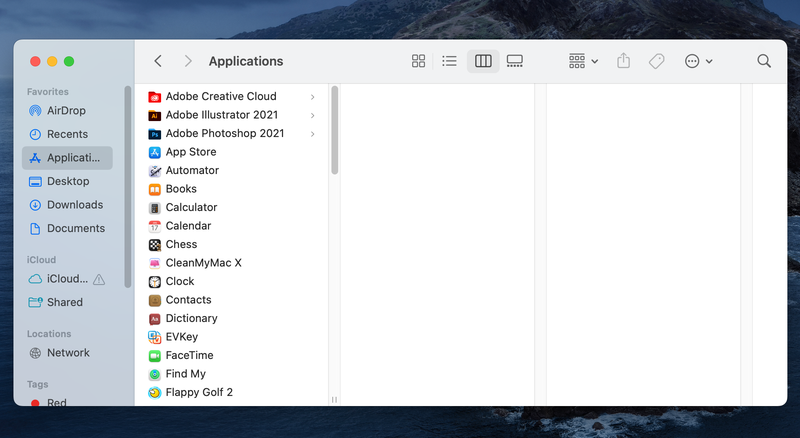Image resolution: width=800 pixels, height=438 pixels.
Task: Select the "Adobe Photoshop 2021" name text
Action: 225,133
